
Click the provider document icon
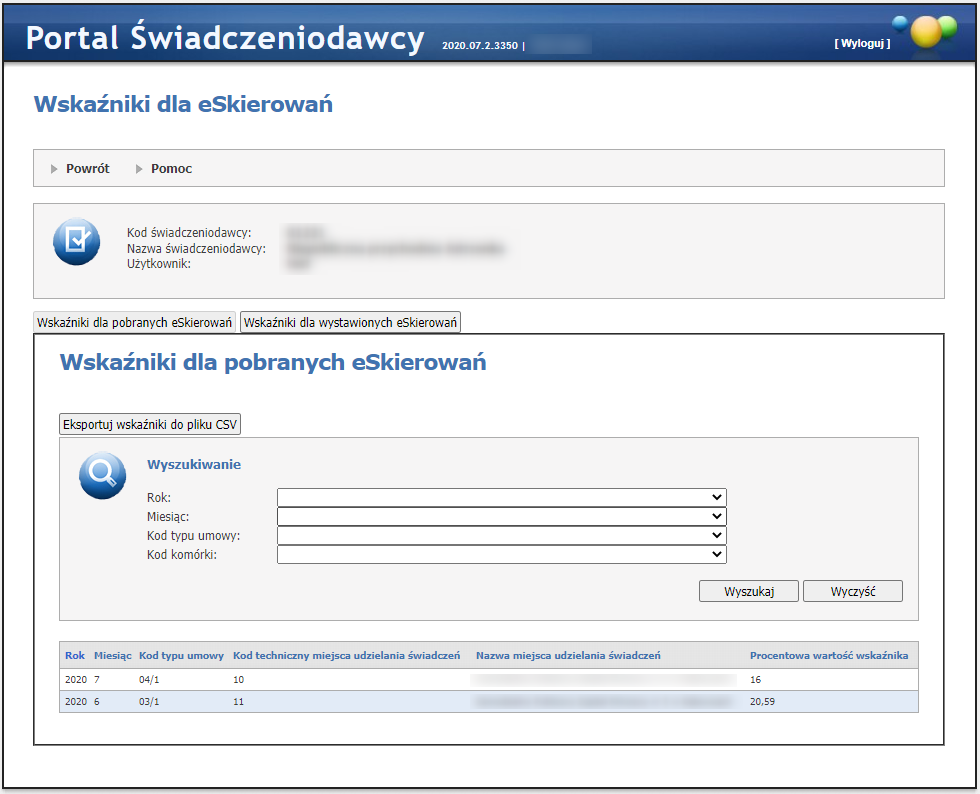pos(76,241)
